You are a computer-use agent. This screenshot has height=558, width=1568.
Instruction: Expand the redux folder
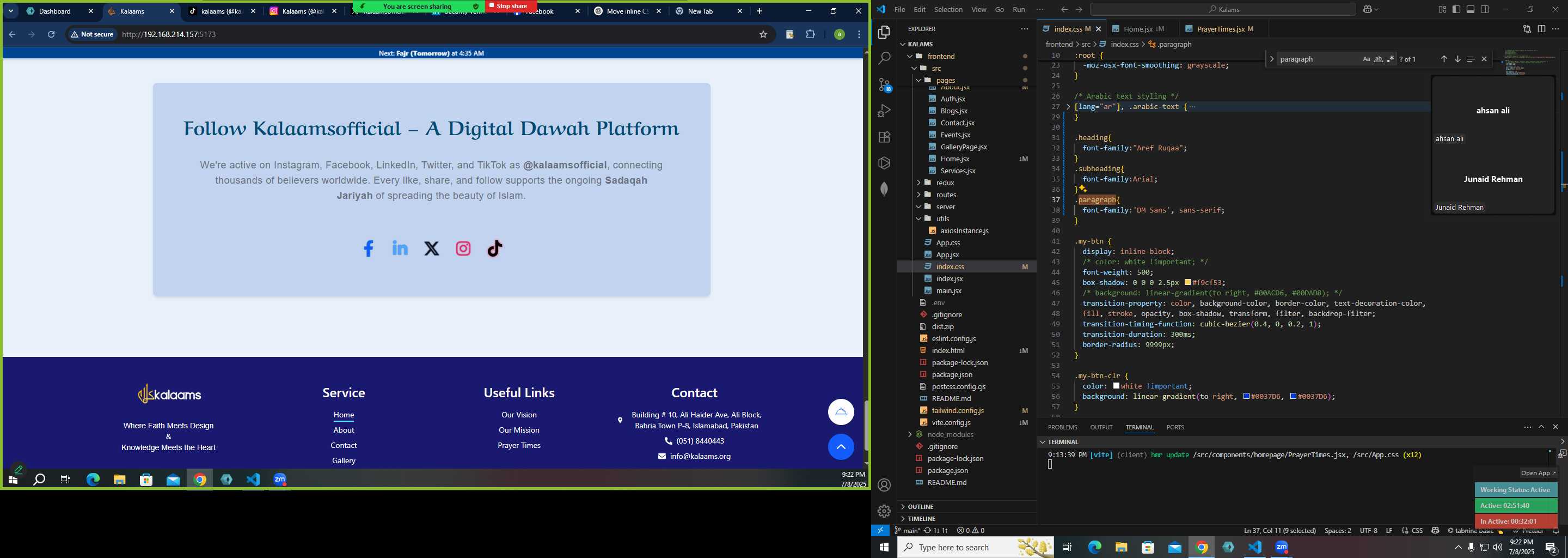pos(918,183)
